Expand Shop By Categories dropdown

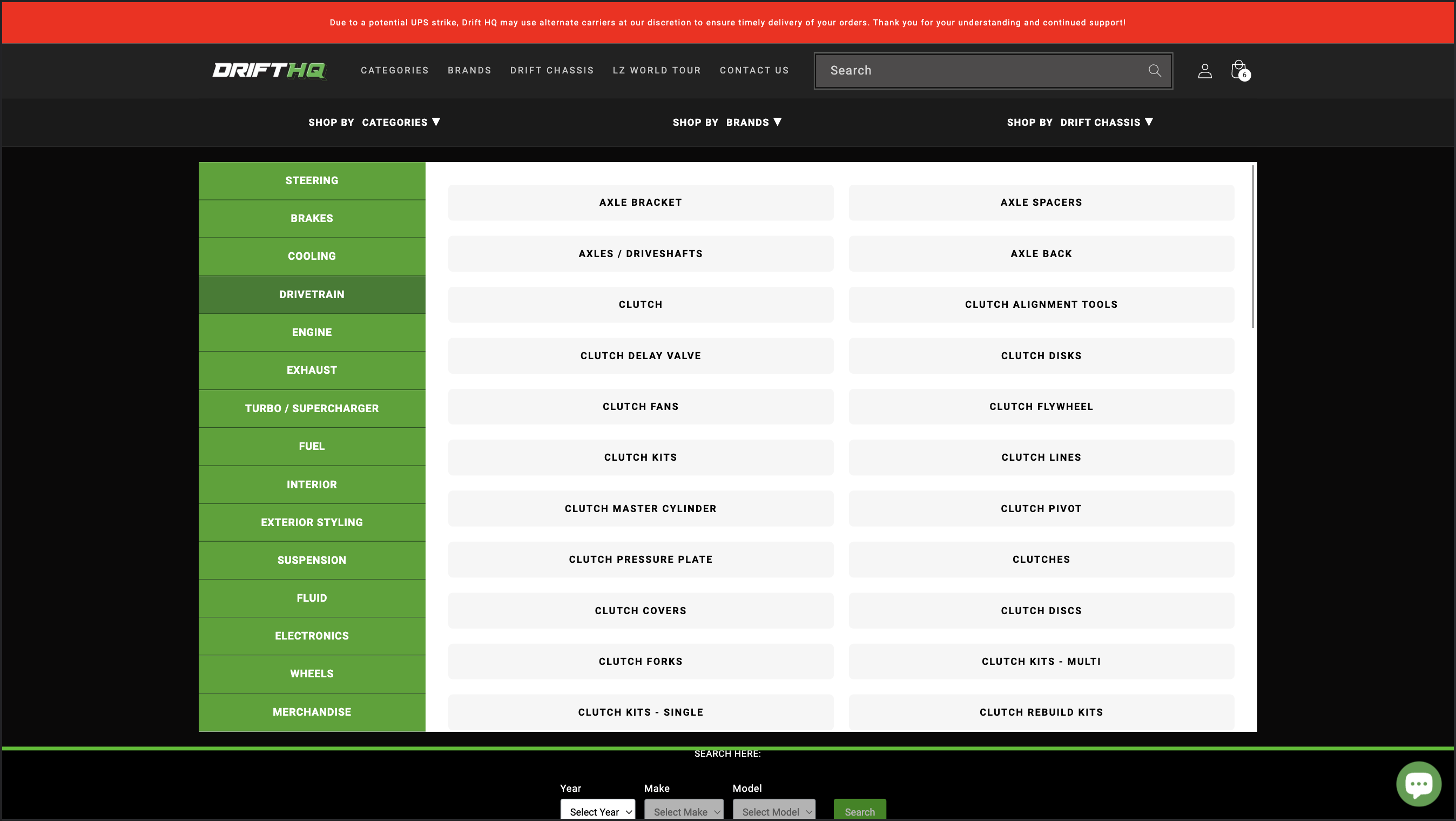tap(374, 122)
